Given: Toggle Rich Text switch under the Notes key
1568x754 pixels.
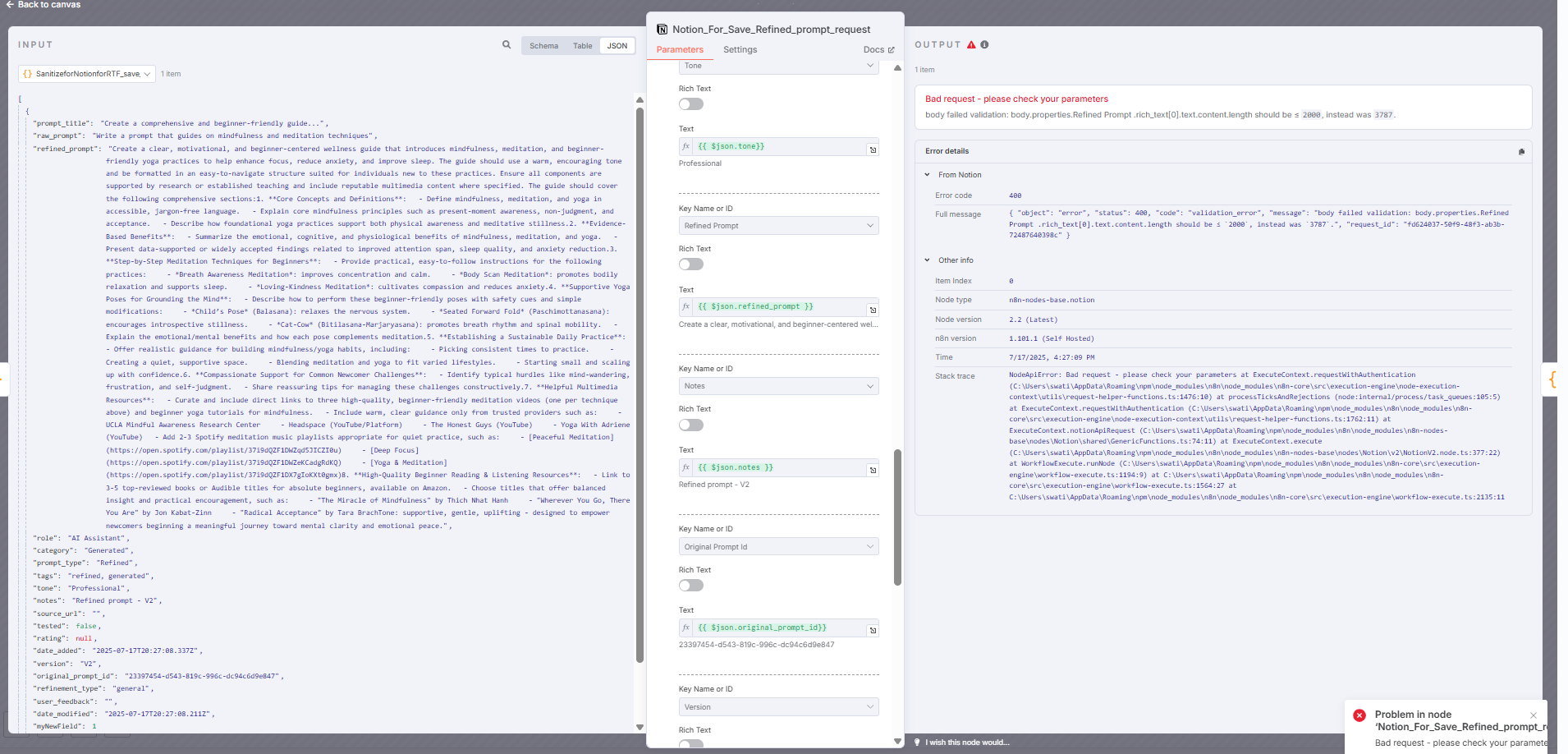Looking at the screenshot, I should click(691, 425).
